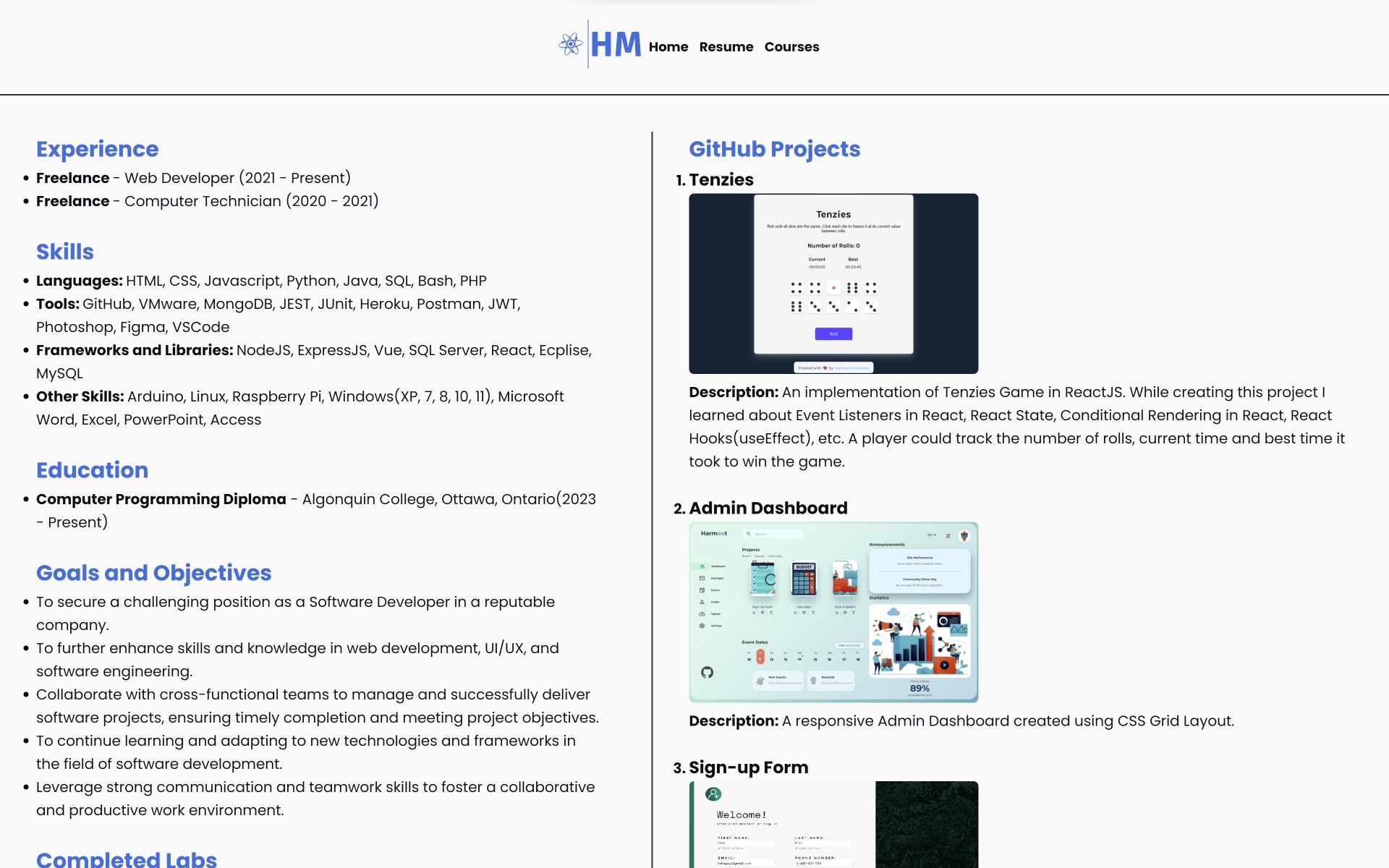
Task: Go to the Resume page
Action: point(726,47)
